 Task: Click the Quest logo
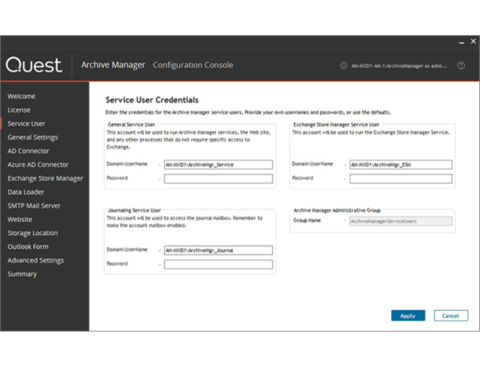34,65
